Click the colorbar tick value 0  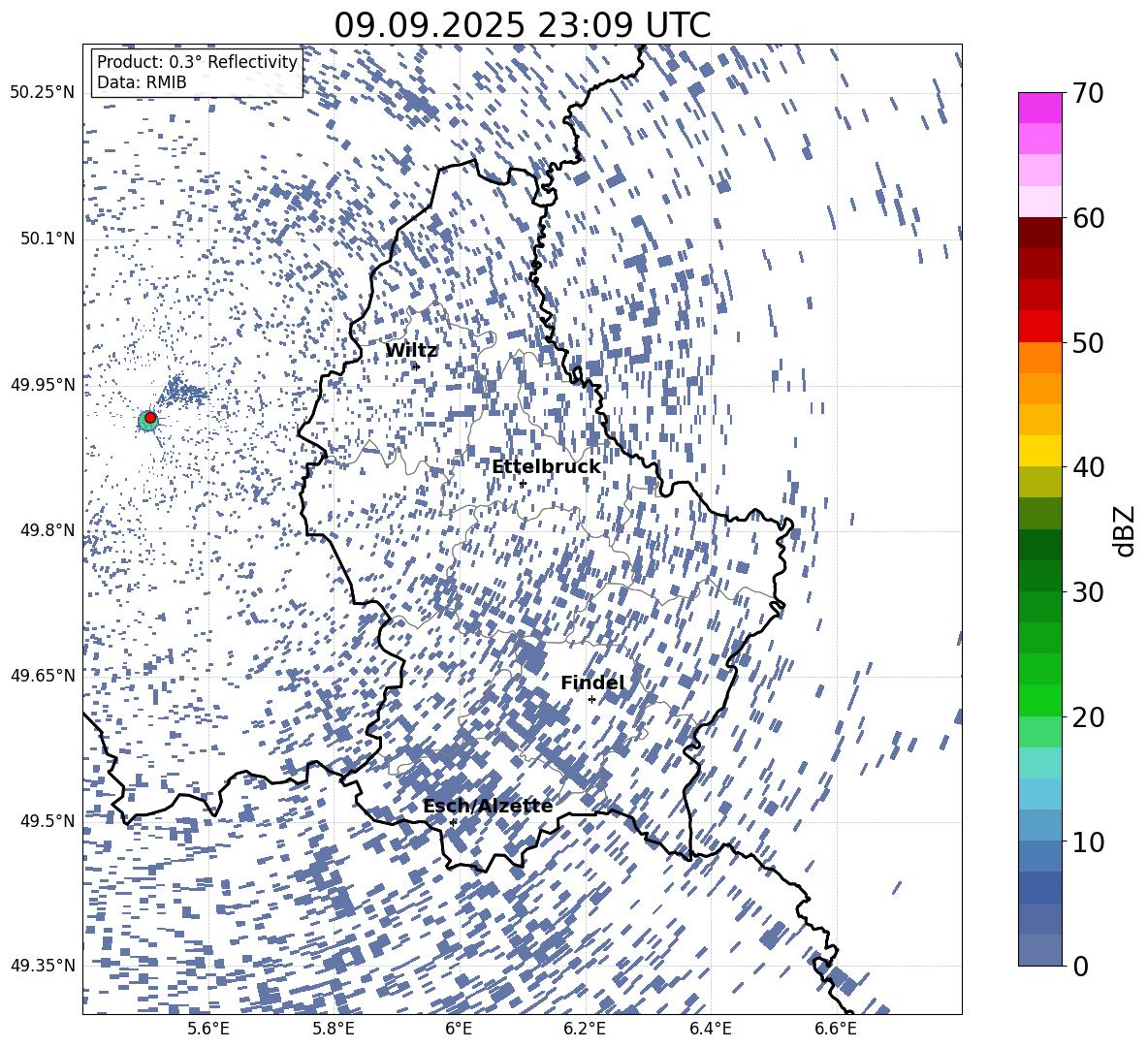[x=1080, y=966]
